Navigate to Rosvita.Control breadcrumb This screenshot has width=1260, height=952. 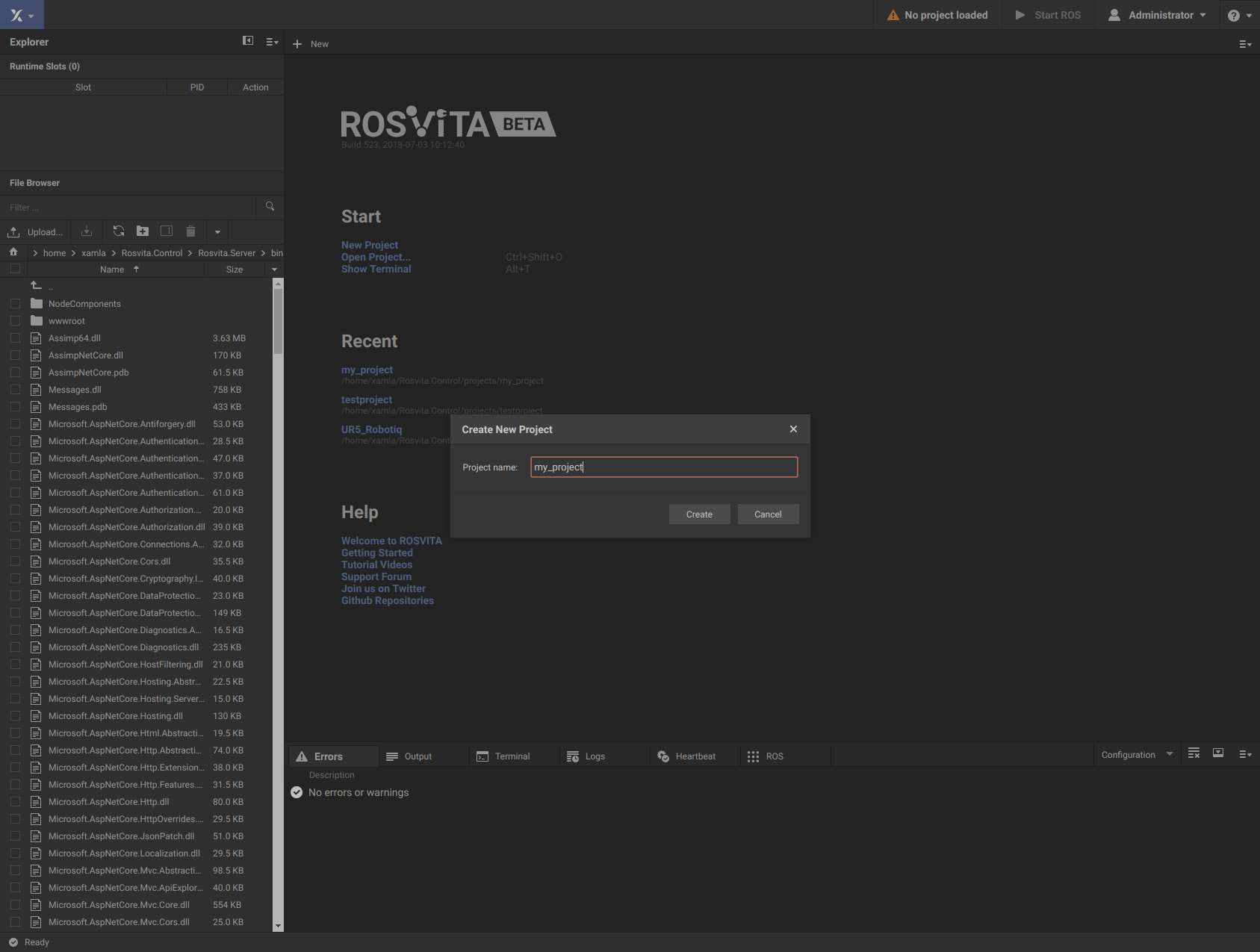(x=152, y=253)
